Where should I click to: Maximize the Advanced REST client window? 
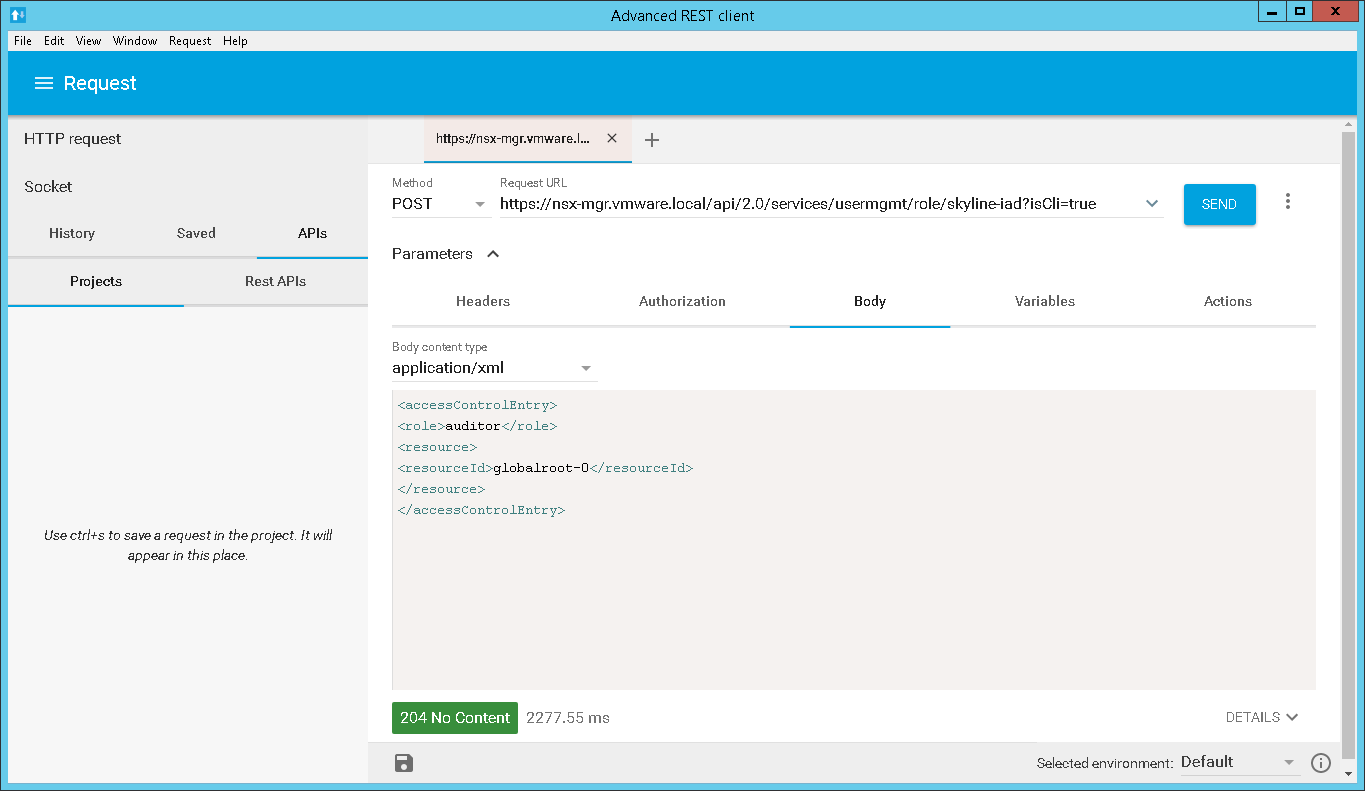point(1299,12)
